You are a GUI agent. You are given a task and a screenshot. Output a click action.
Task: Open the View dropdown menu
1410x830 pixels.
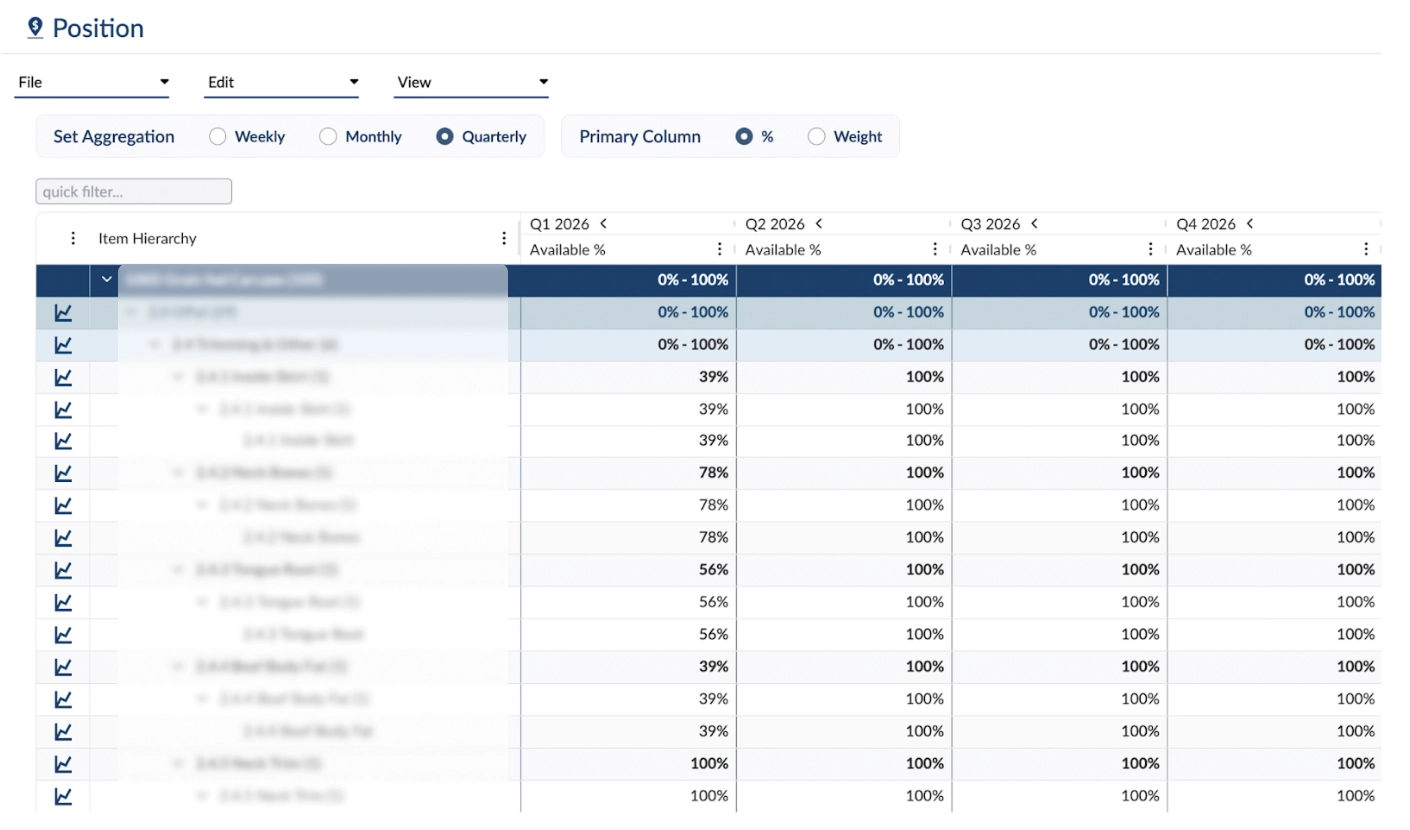click(472, 82)
